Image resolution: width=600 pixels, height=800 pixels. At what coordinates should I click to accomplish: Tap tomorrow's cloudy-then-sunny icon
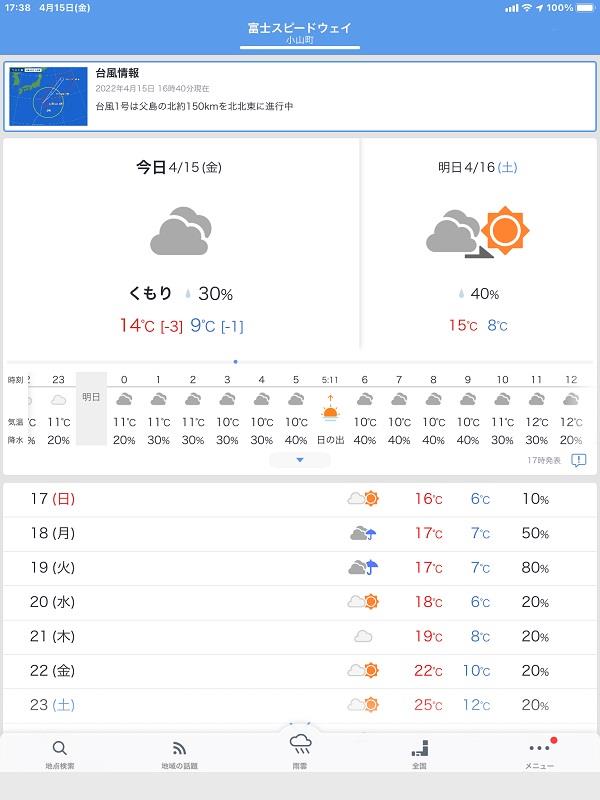pos(478,232)
